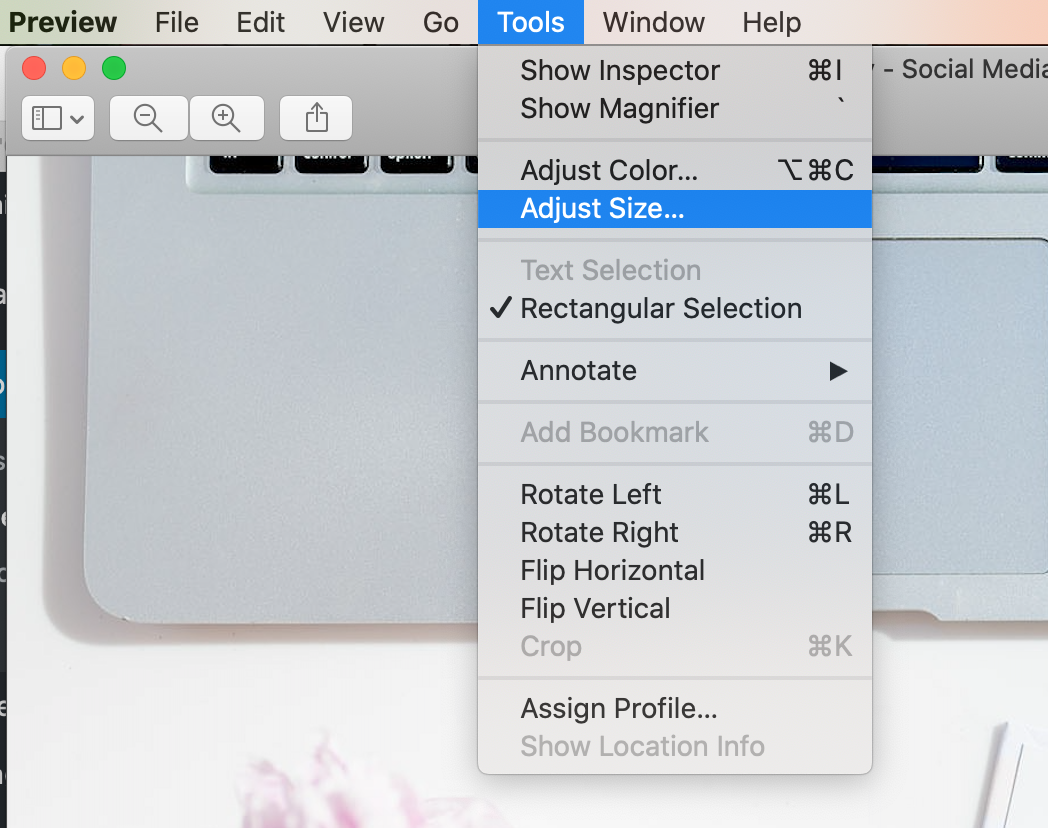Choose Adjust Color to edit image

click(x=610, y=170)
